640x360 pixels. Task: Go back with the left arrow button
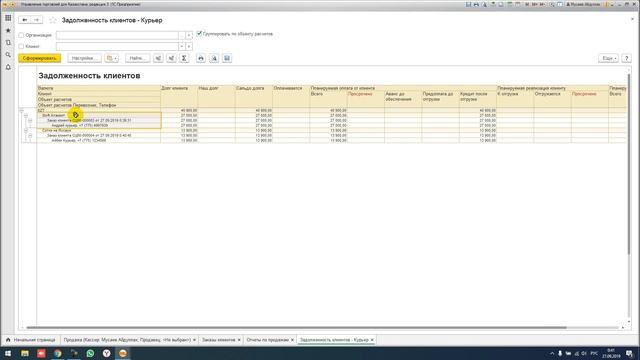pos(24,20)
